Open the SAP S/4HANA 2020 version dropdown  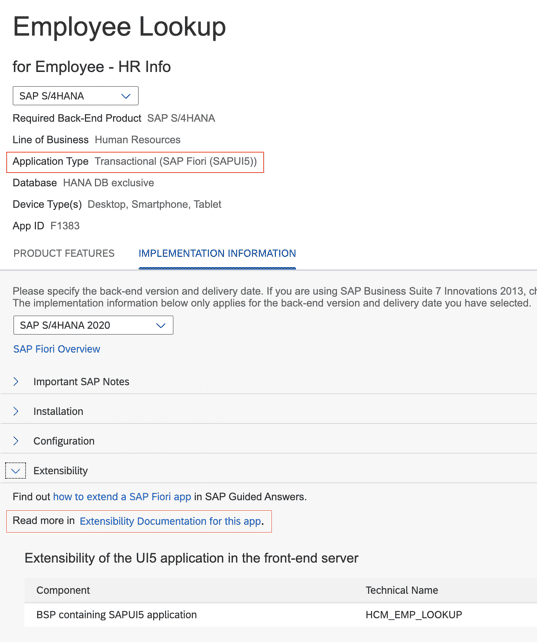pyautogui.click(x=93, y=325)
